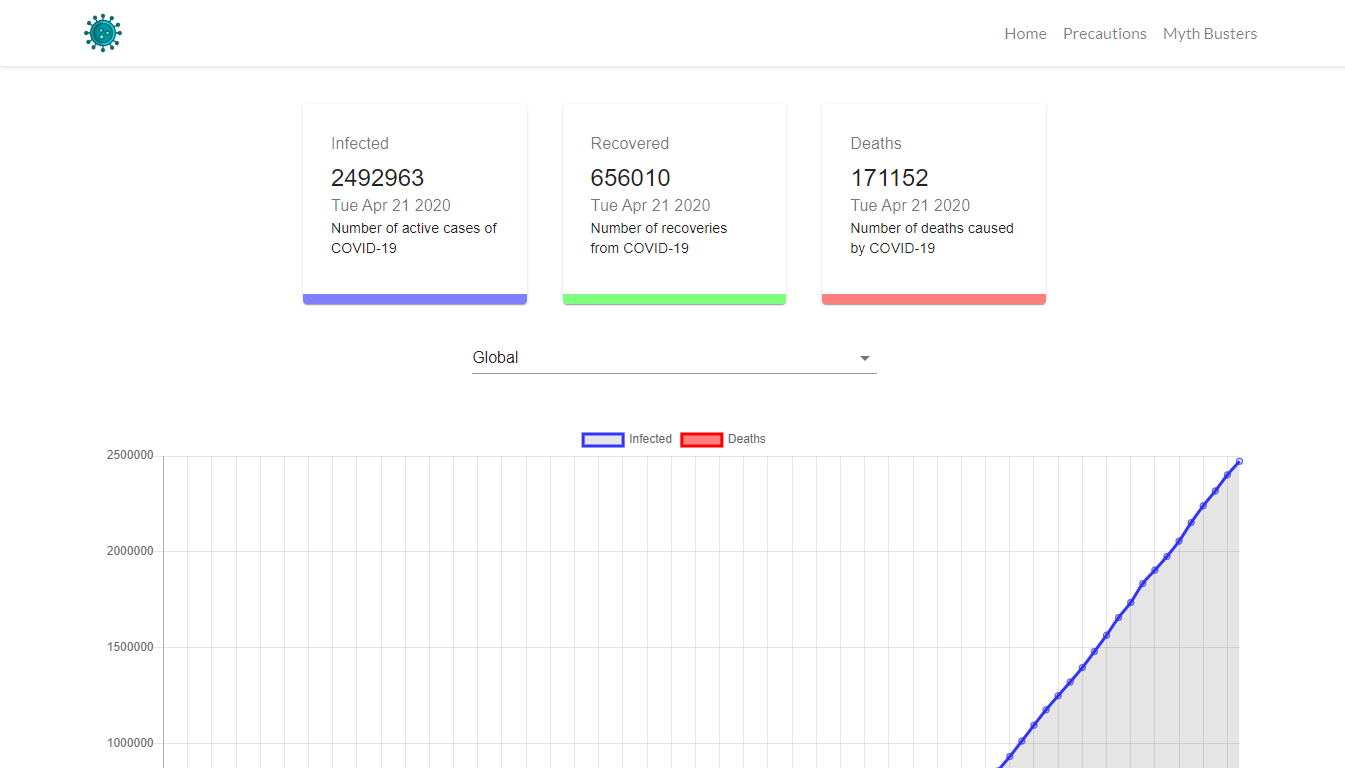
Task: Click 'Number of recoveries from COVID-19' text
Action: pos(659,238)
